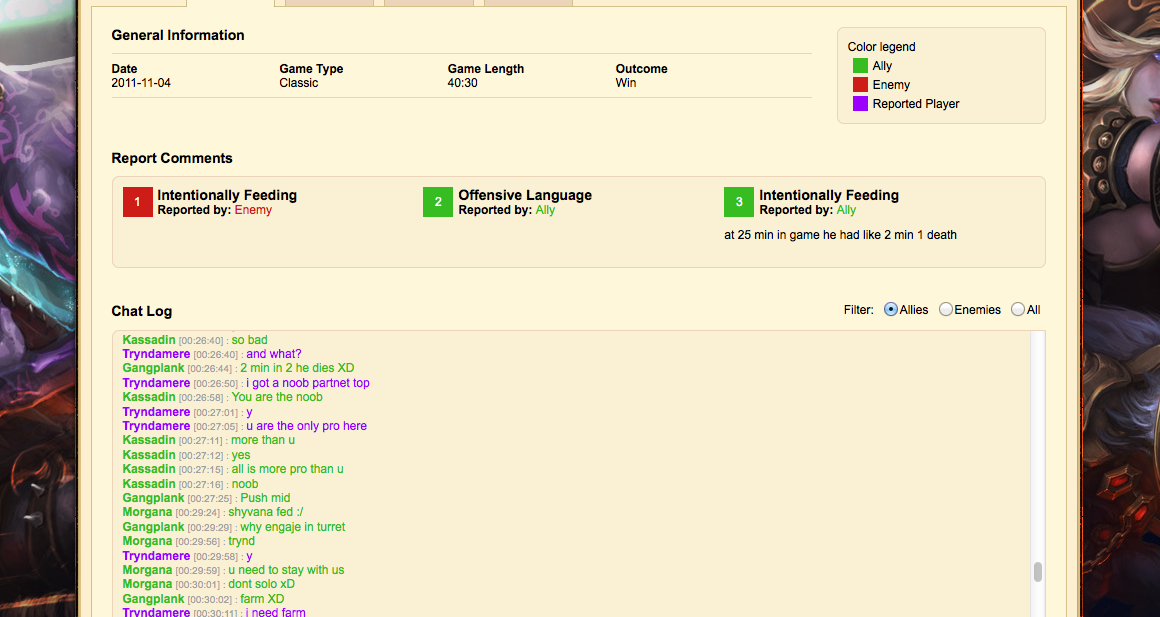Screen dimensions: 1160x617
Task: Click Gangplank's "Push mid" chat message
Action: 265,498
